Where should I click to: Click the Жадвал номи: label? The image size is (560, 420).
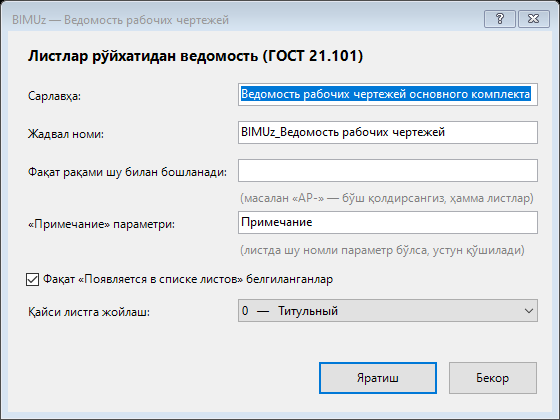(x=66, y=134)
